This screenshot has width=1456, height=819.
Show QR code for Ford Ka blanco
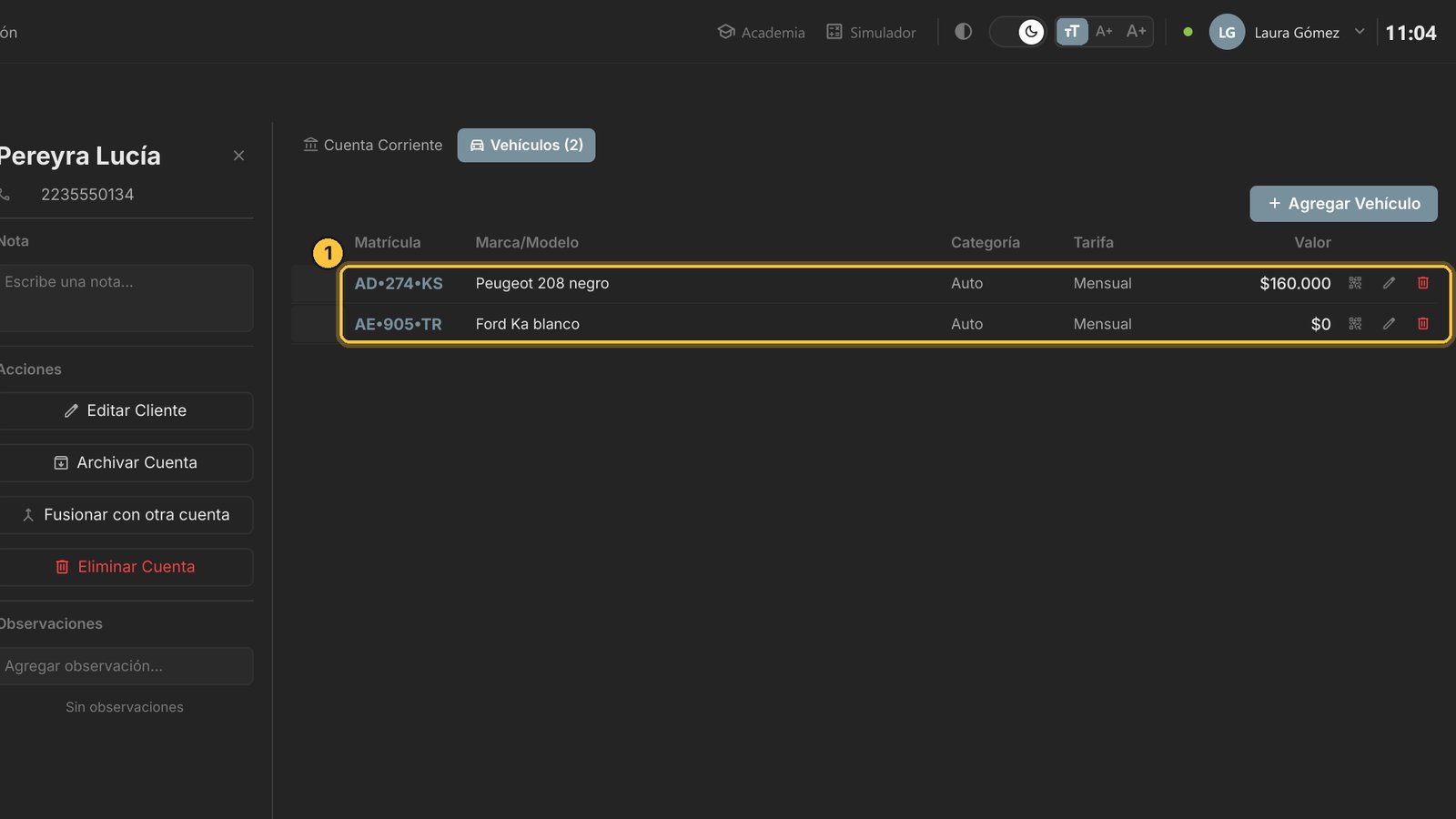(1355, 323)
